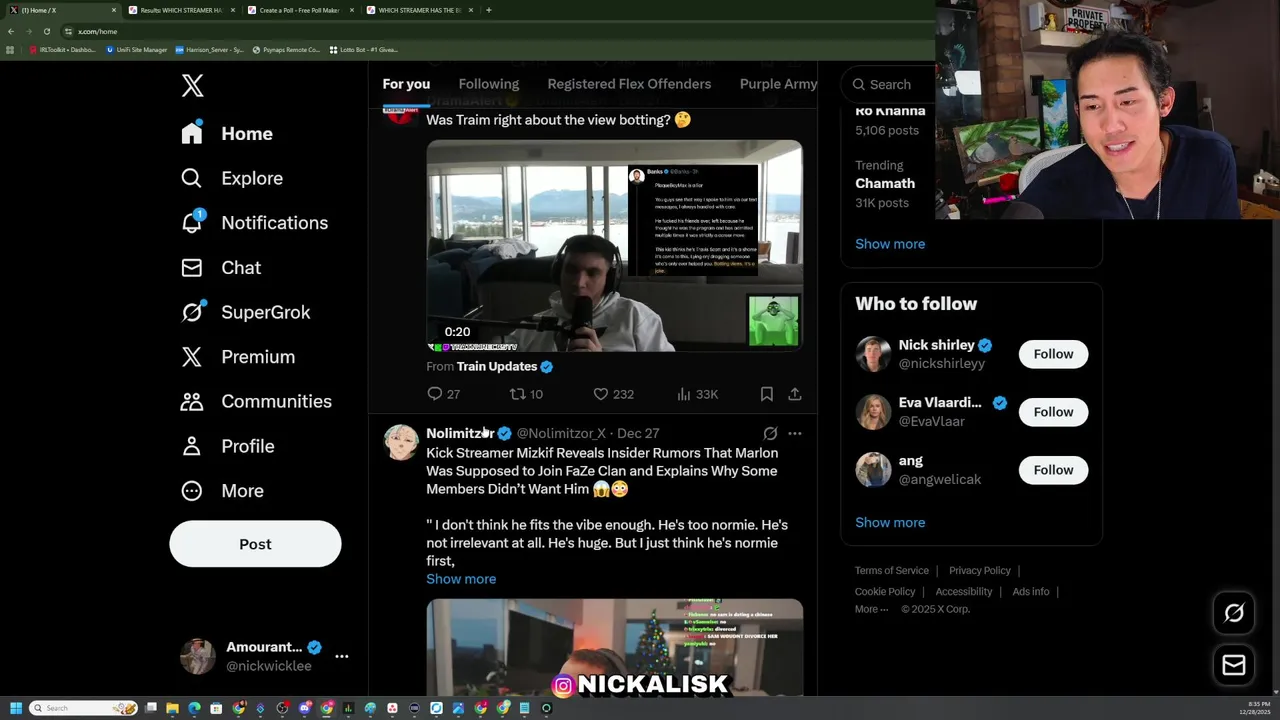Screen dimensions: 1280x720
Task: Open the More menu in sidebar
Action: (222, 490)
